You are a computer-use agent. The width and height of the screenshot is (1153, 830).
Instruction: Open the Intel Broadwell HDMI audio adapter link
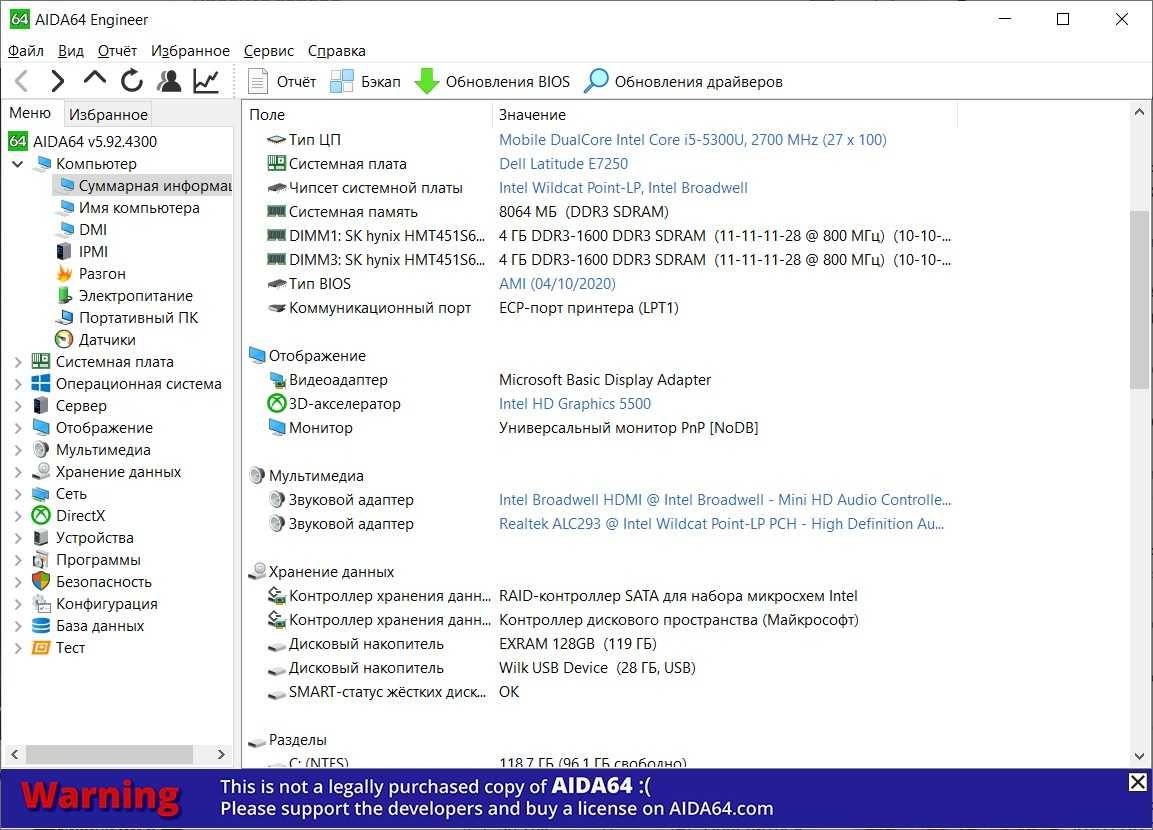click(x=725, y=500)
